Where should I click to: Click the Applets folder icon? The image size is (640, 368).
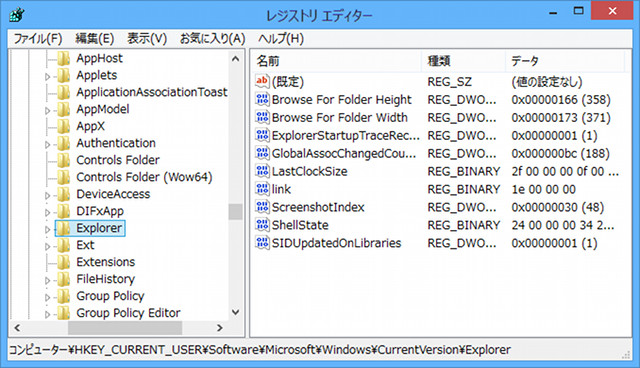click(x=64, y=75)
